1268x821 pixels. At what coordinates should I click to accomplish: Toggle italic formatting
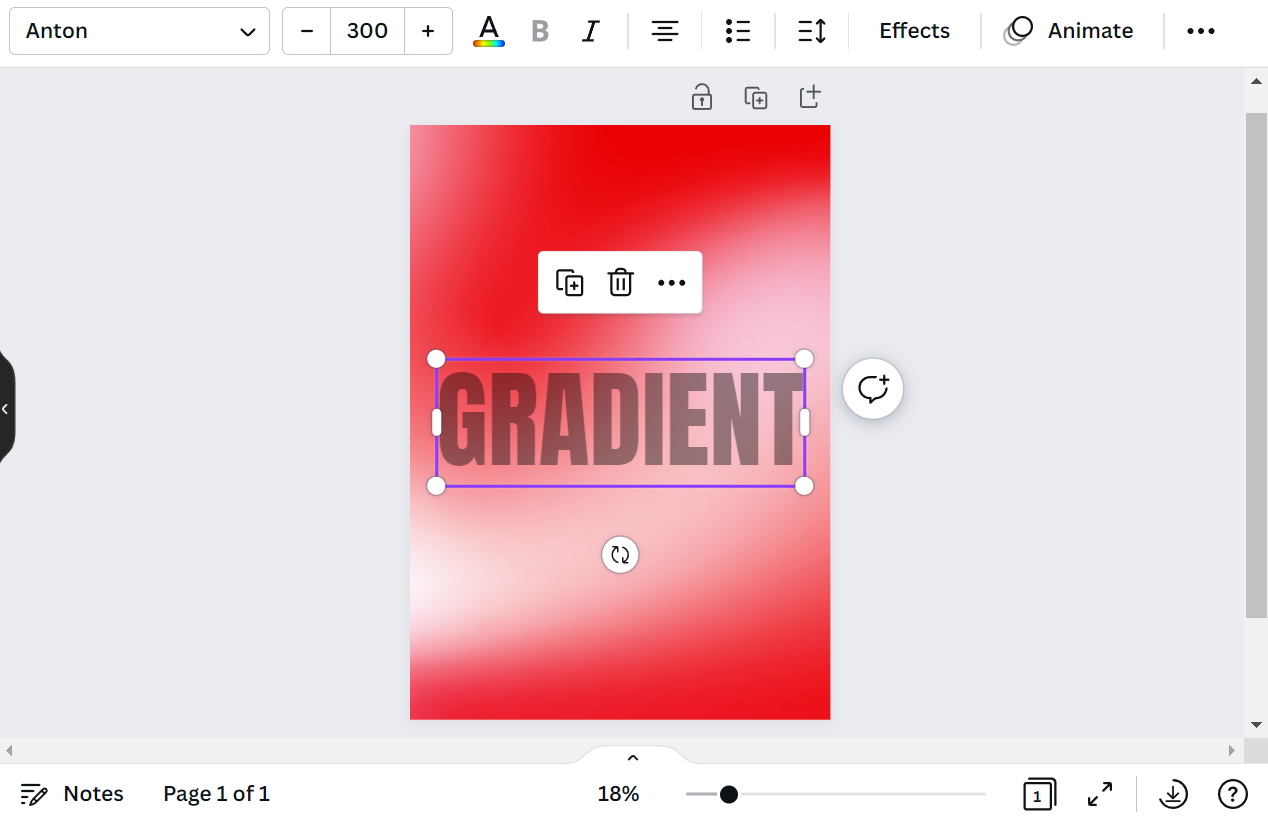tap(591, 31)
